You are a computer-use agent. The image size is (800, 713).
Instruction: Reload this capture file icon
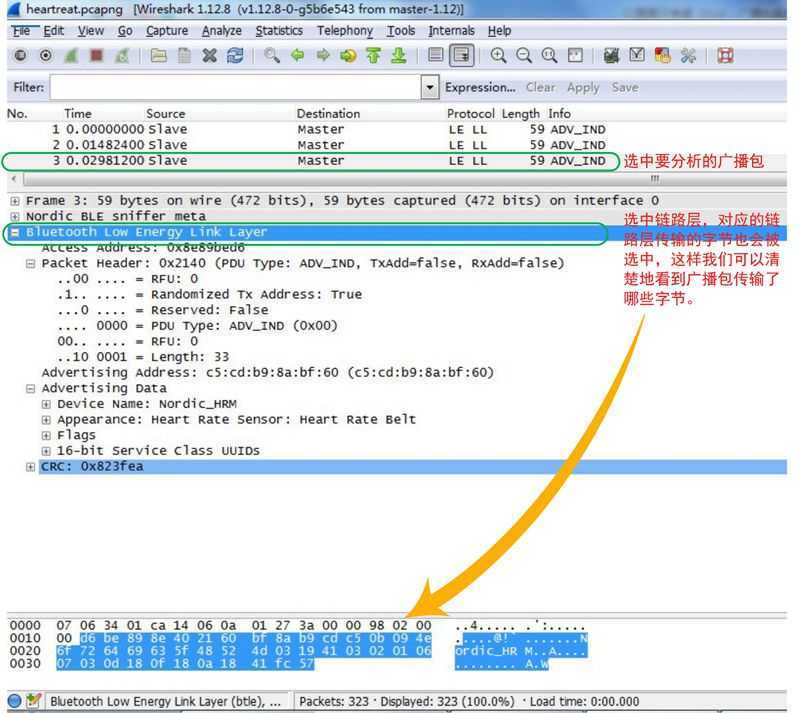(235, 55)
